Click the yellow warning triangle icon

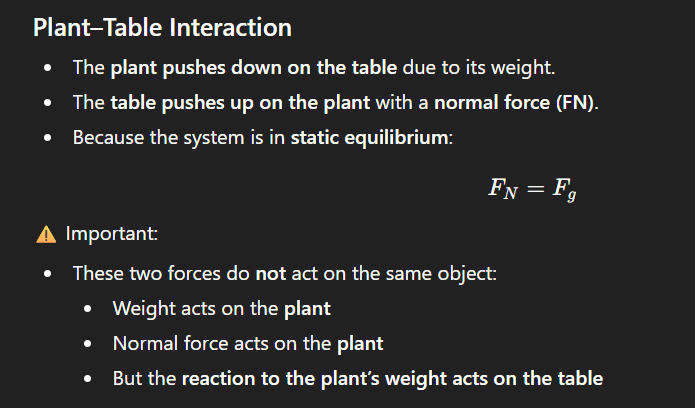45,235
